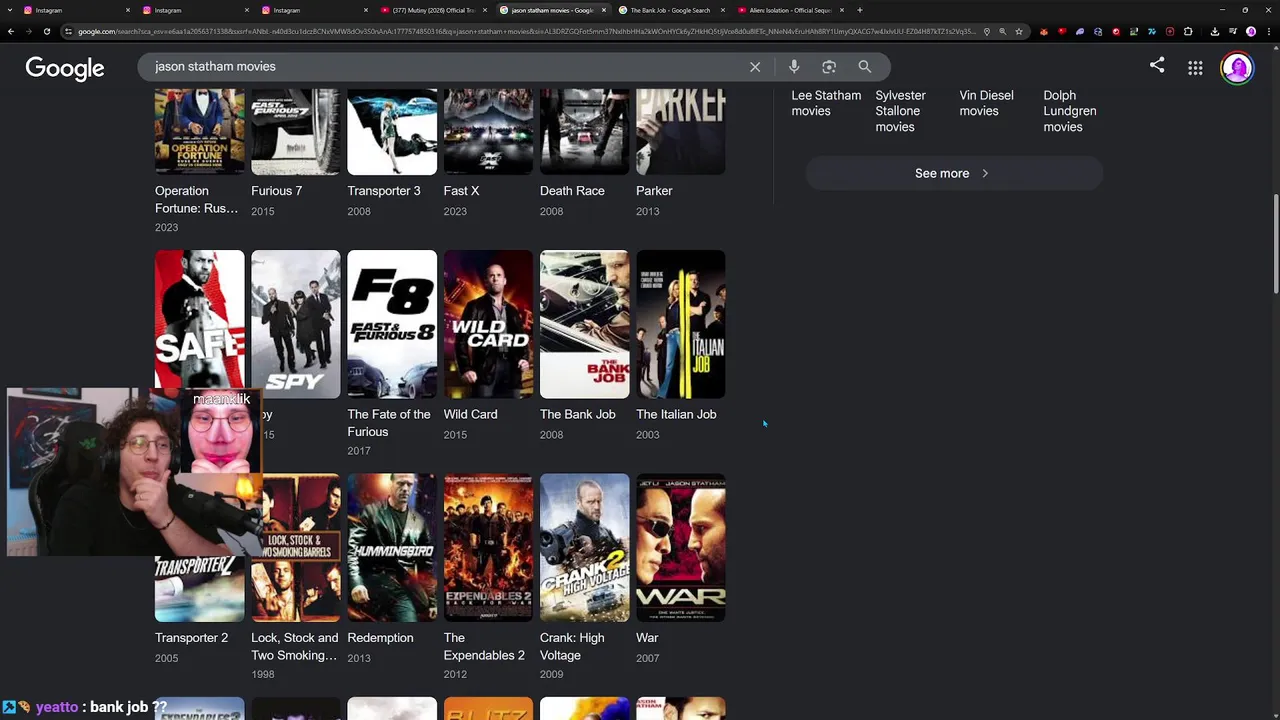The image size is (1280, 720).
Task: Switch to The Bank Job Google Search tab
Action: 670,10
